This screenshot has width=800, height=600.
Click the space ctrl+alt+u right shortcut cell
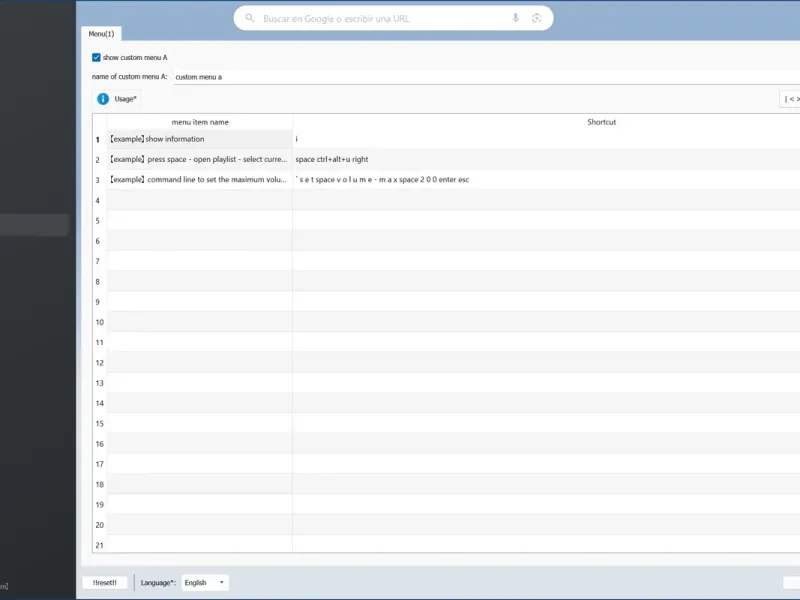(x=546, y=159)
